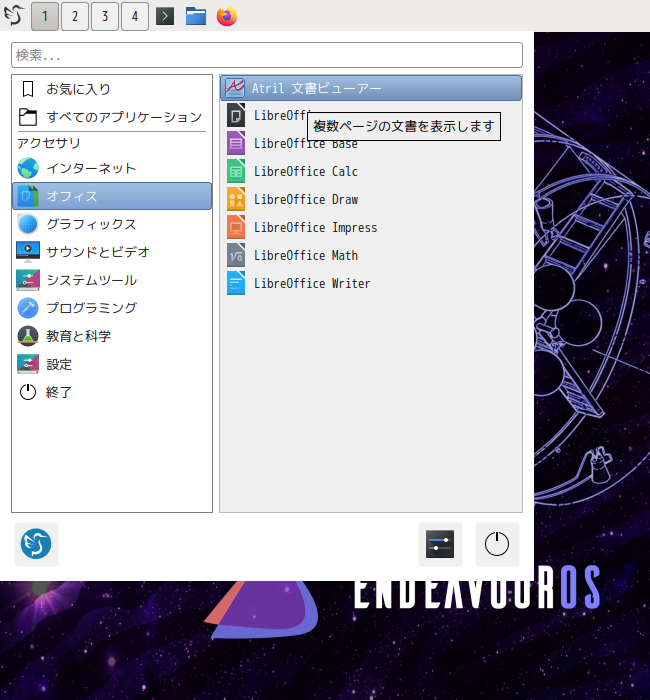The height and width of the screenshot is (700, 650).
Task: Launch Atril 文書ビューアー
Action: pyautogui.click(x=371, y=88)
